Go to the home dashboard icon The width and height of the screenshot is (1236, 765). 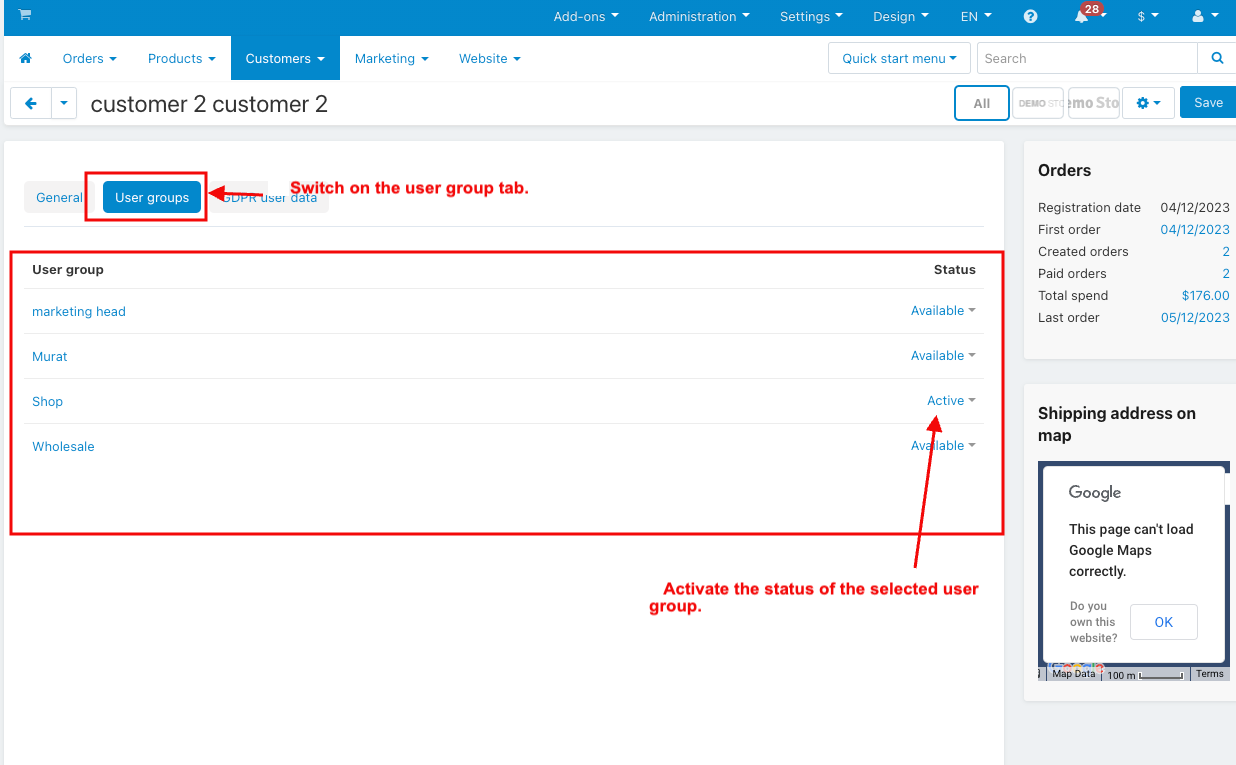26,59
